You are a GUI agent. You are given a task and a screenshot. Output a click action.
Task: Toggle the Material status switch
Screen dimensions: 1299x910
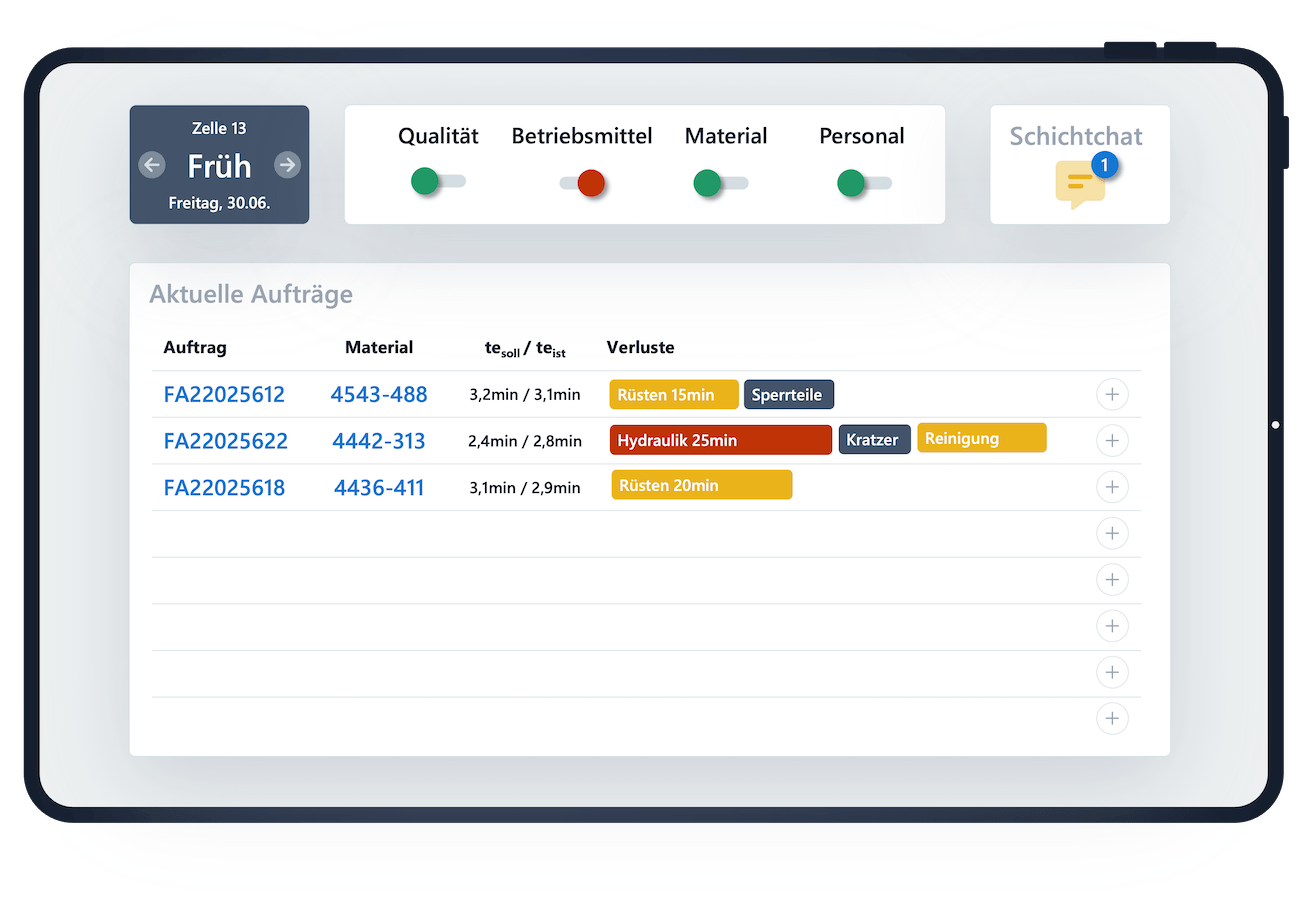[720, 183]
